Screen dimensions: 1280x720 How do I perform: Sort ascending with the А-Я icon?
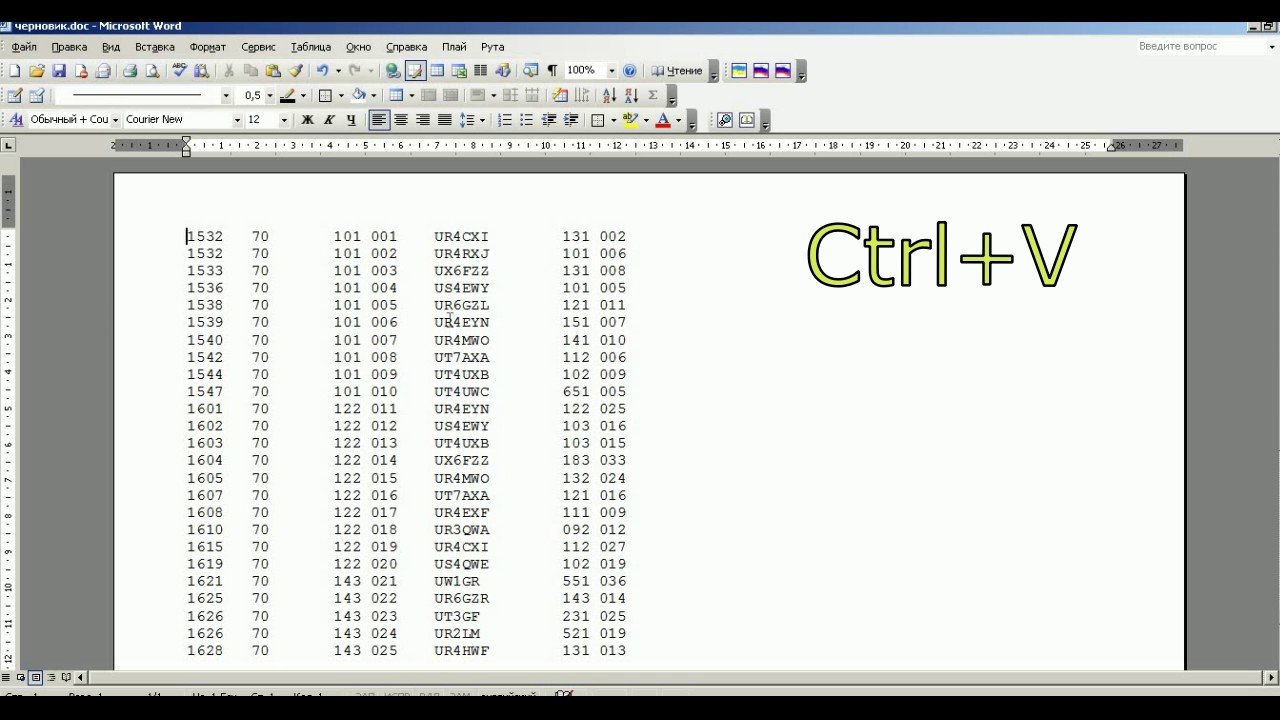[609, 95]
